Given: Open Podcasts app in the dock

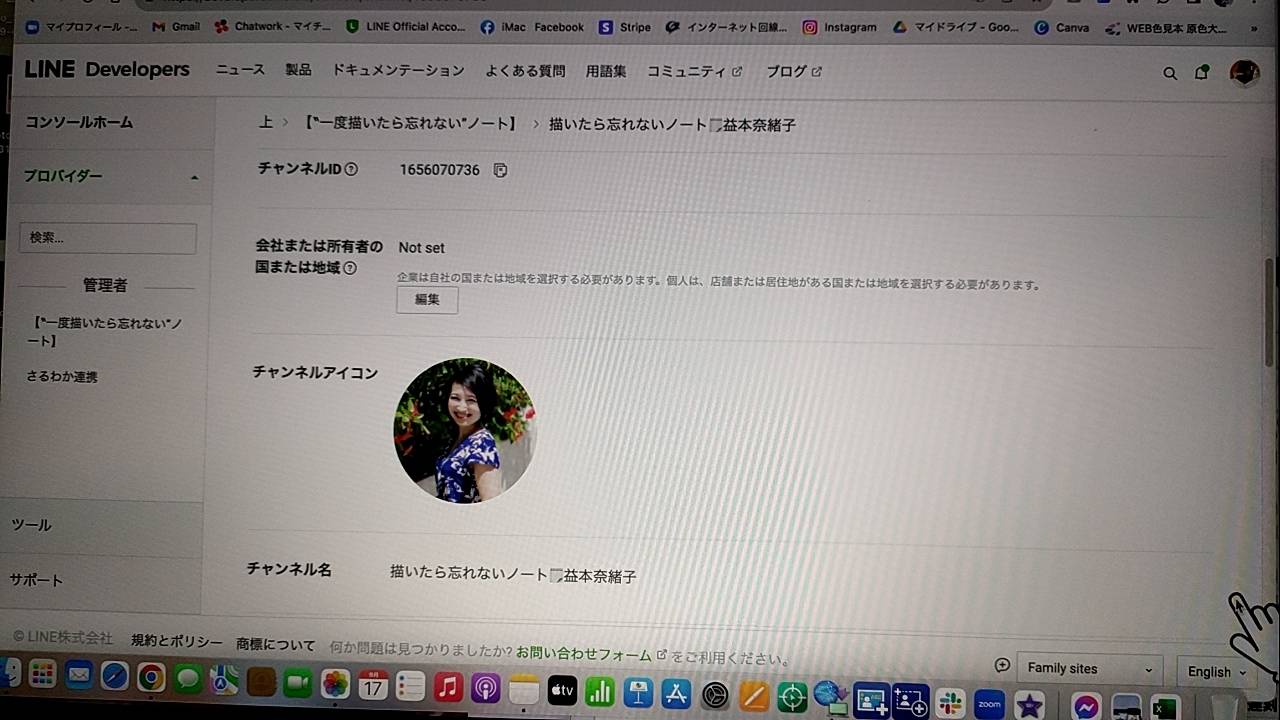Looking at the screenshot, I should 486,688.
